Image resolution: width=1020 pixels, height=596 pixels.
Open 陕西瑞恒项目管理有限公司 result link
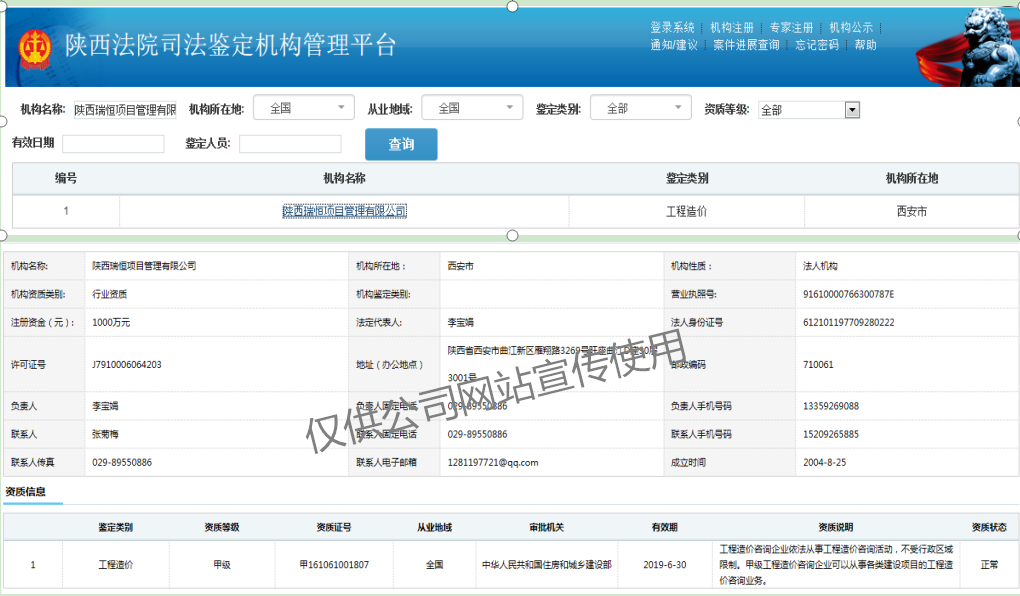coord(344,212)
